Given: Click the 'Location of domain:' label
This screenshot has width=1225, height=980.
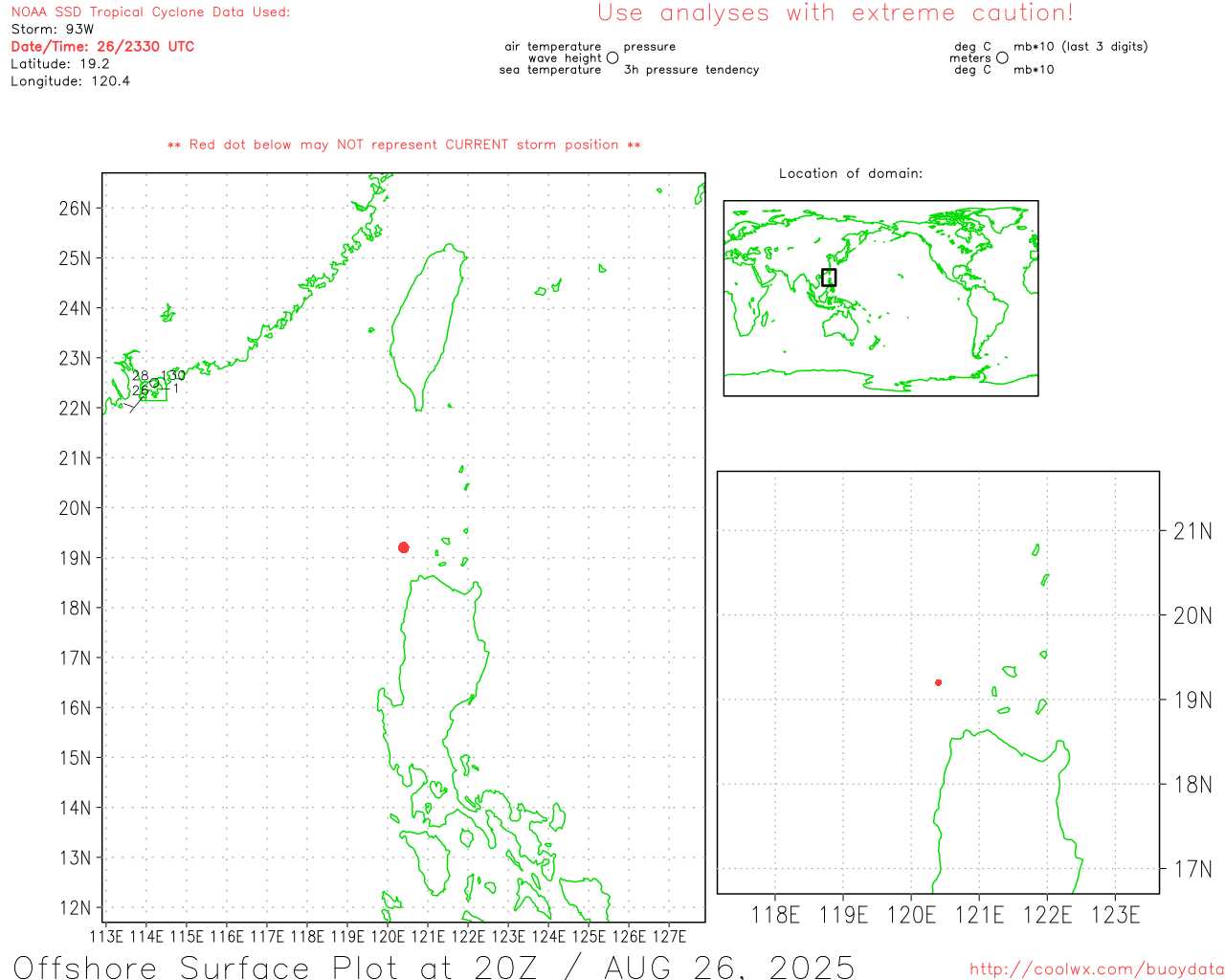Looking at the screenshot, I should pos(851,173).
